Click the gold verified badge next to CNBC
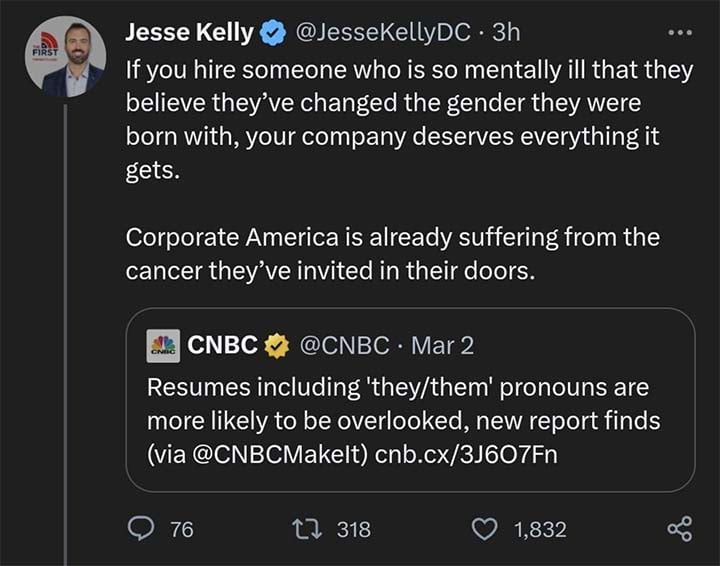This screenshot has width=720, height=566. (275, 346)
